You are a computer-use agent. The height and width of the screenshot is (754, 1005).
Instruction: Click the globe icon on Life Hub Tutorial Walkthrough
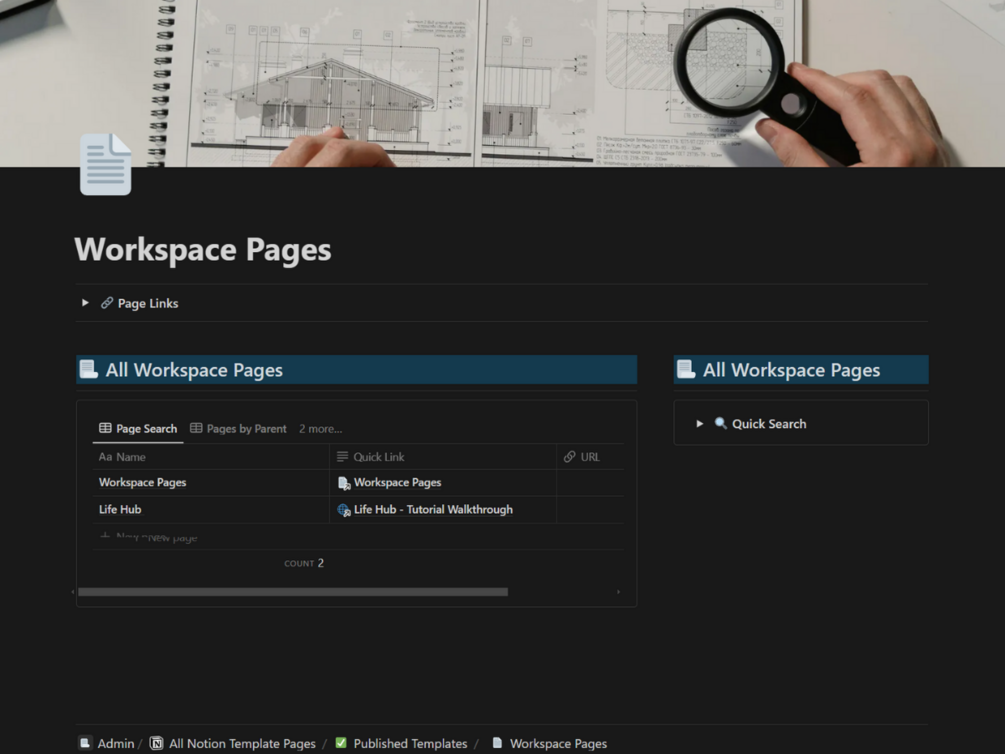point(345,509)
